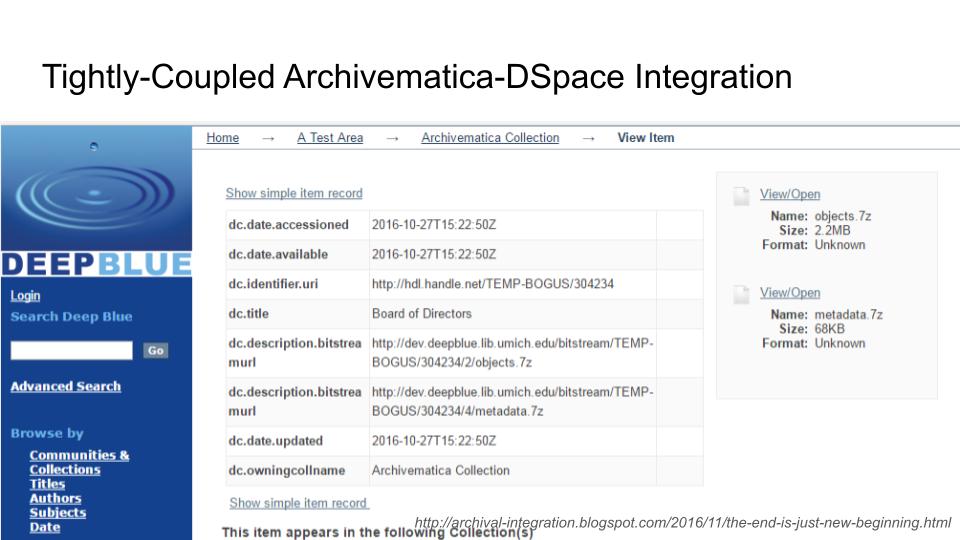Open Archivematica Collection breadcrumb link
Screen dimensions: 960x540
pos(490,138)
